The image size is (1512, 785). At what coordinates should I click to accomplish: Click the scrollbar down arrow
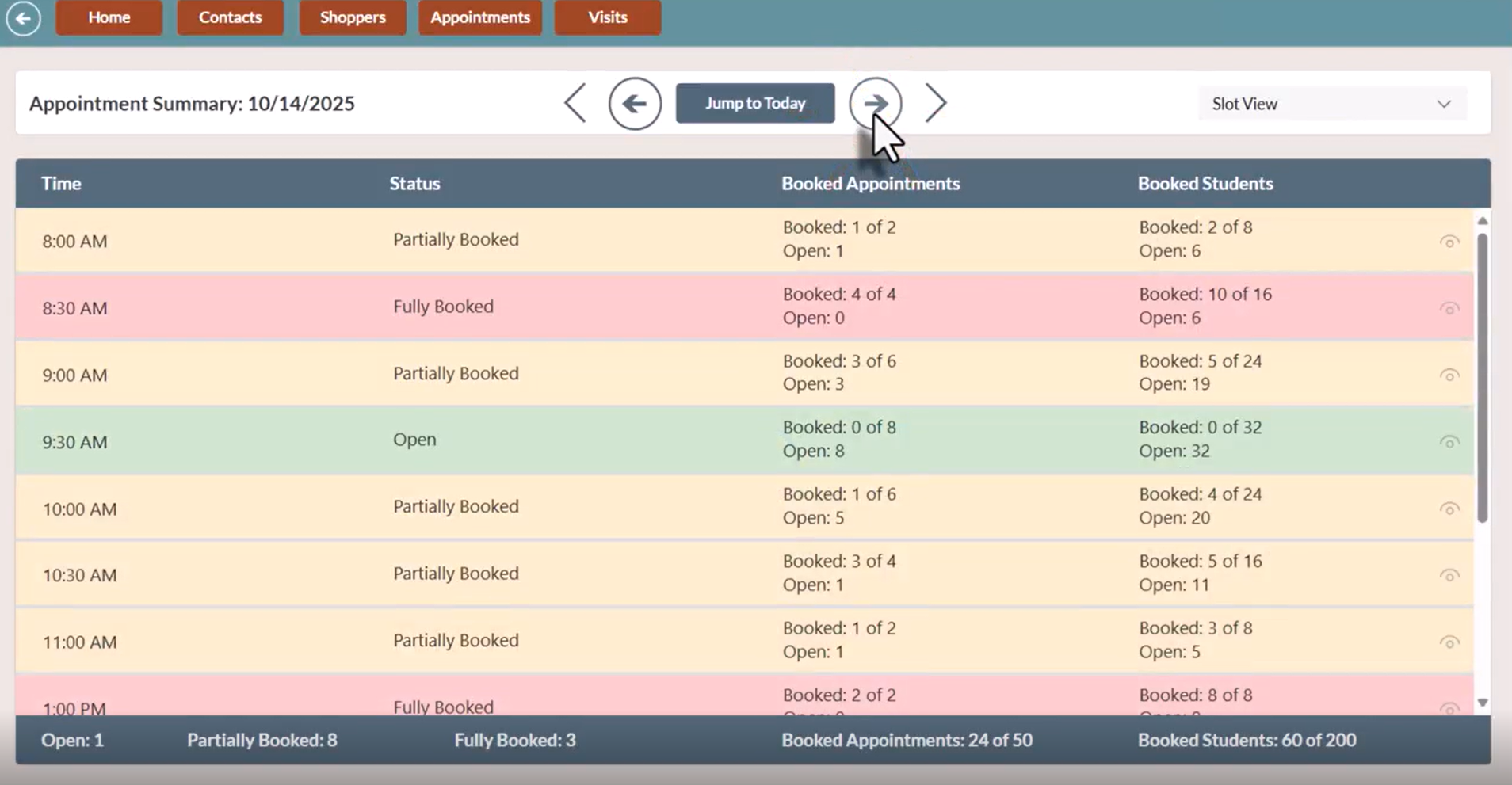pyautogui.click(x=1483, y=703)
